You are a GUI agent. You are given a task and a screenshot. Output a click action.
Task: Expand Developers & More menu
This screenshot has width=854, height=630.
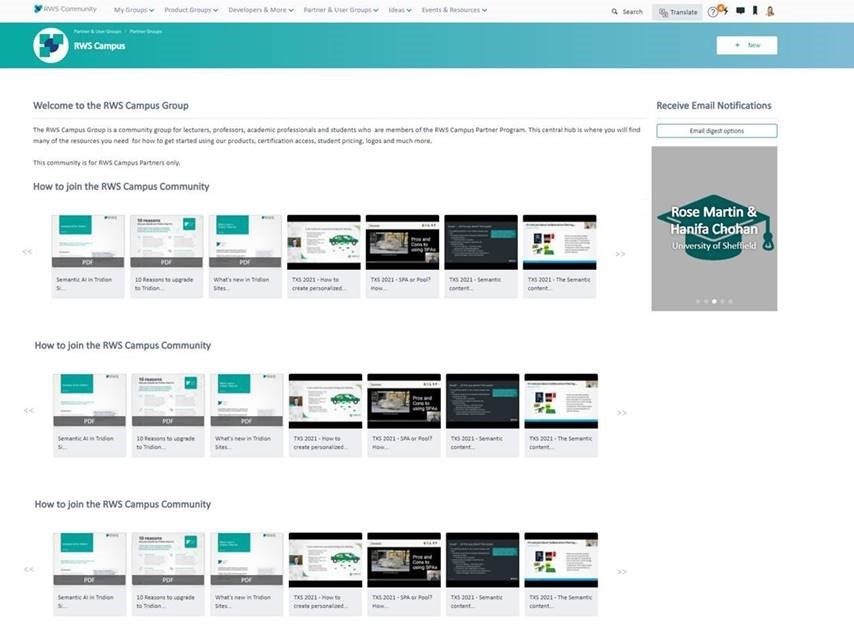[261, 10]
